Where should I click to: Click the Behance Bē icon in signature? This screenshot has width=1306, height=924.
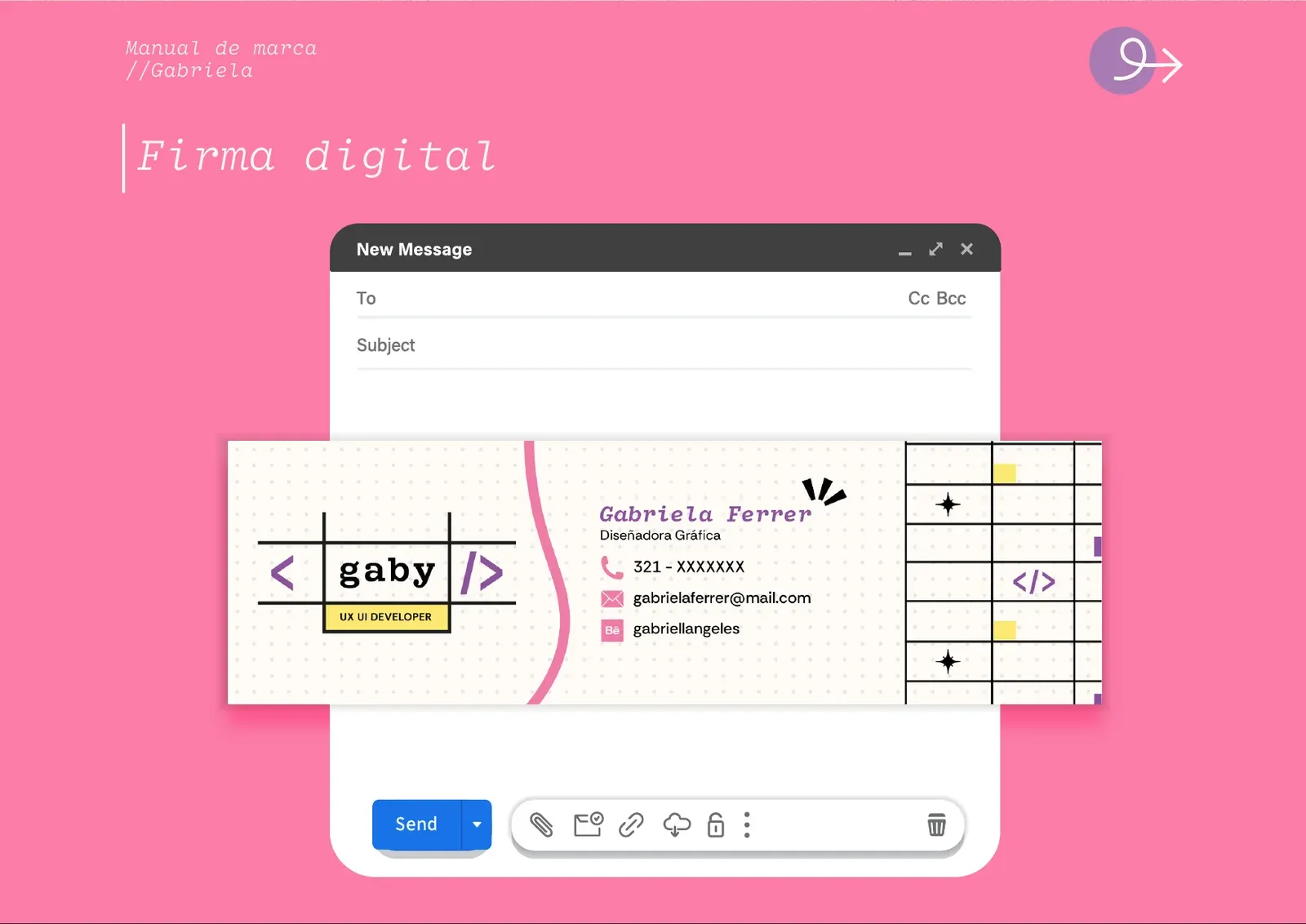pos(612,630)
